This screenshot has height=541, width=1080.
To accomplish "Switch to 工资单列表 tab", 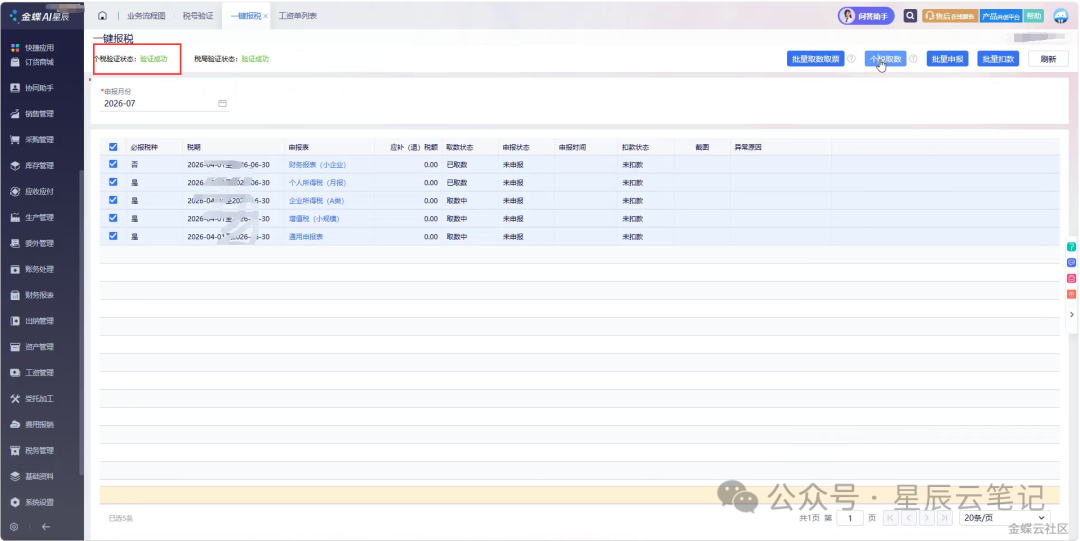I will point(298,15).
